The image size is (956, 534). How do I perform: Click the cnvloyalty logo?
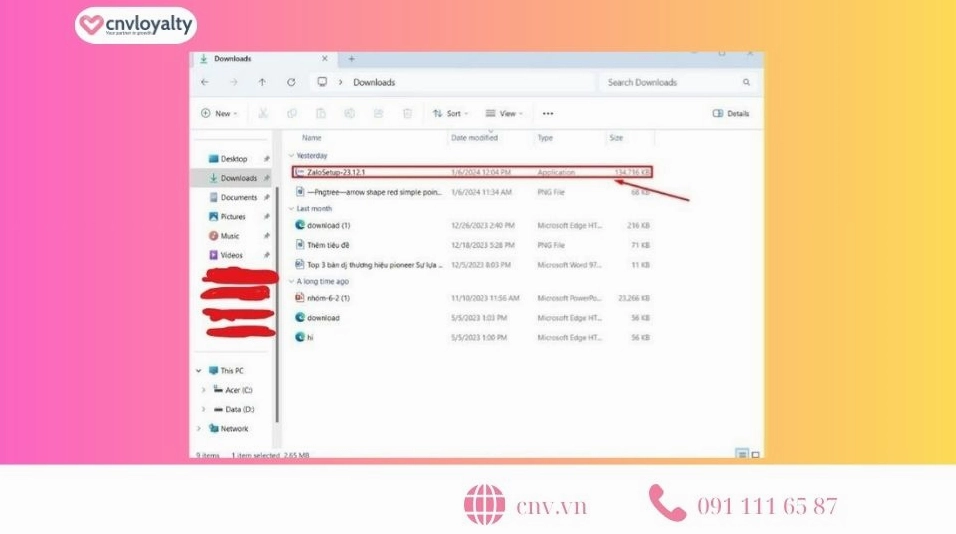pyautogui.click(x=136, y=25)
